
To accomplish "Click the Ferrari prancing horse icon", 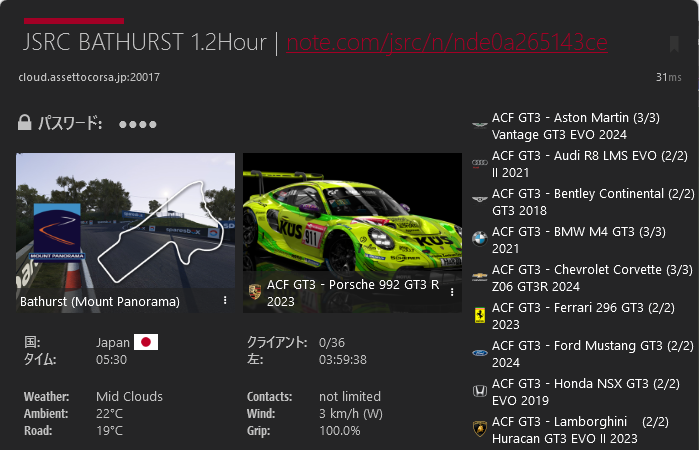I will [x=480, y=315].
